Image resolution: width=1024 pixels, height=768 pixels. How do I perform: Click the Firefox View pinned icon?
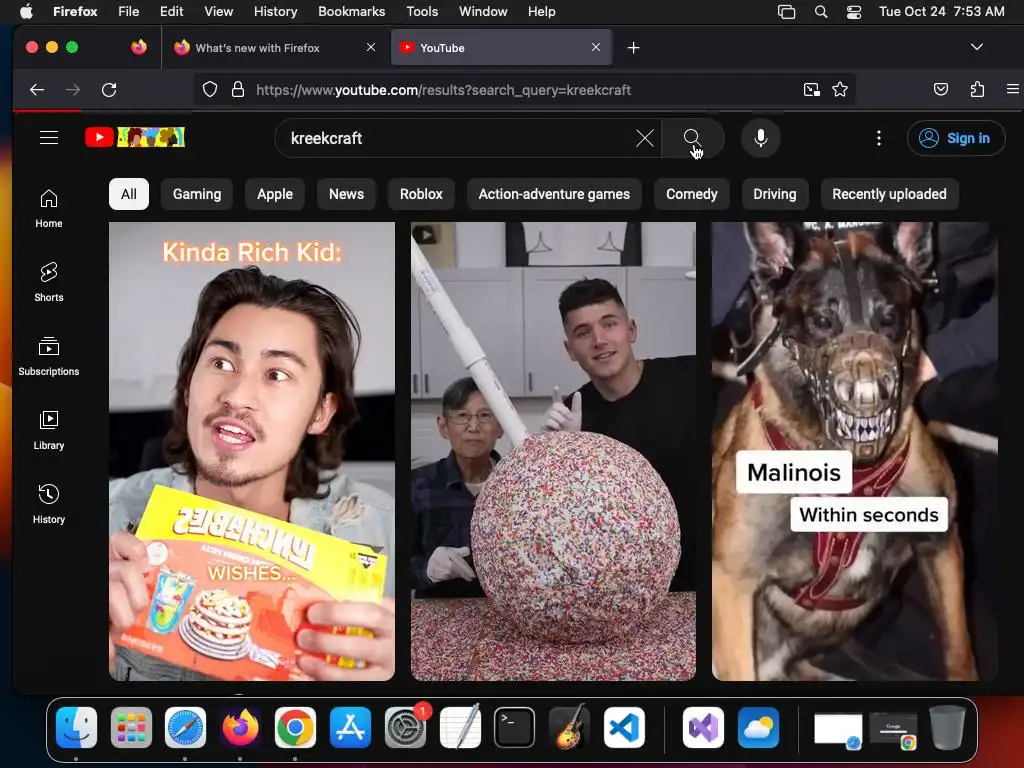138,47
